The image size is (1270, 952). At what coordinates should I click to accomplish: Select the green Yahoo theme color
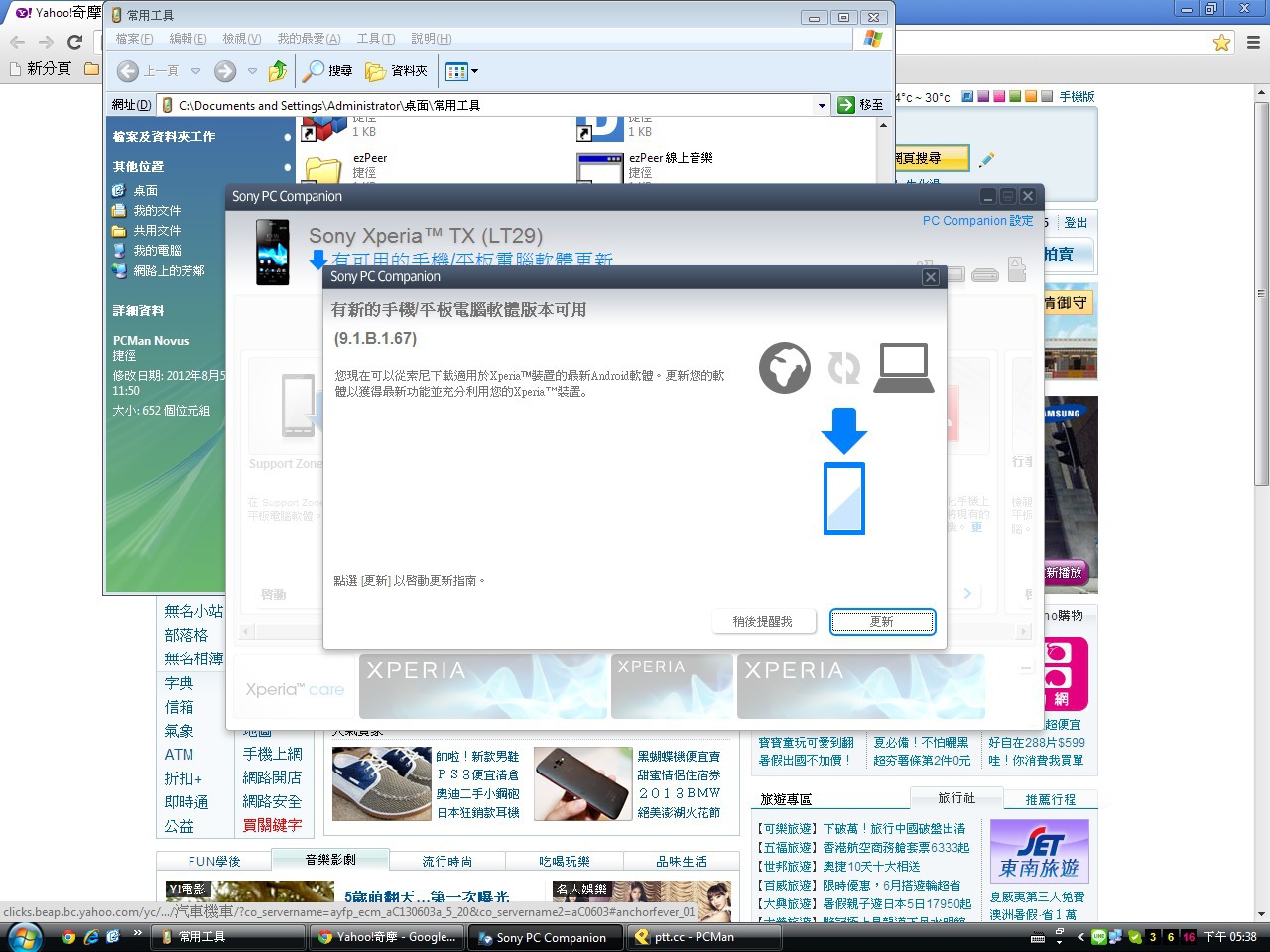(x=1015, y=96)
